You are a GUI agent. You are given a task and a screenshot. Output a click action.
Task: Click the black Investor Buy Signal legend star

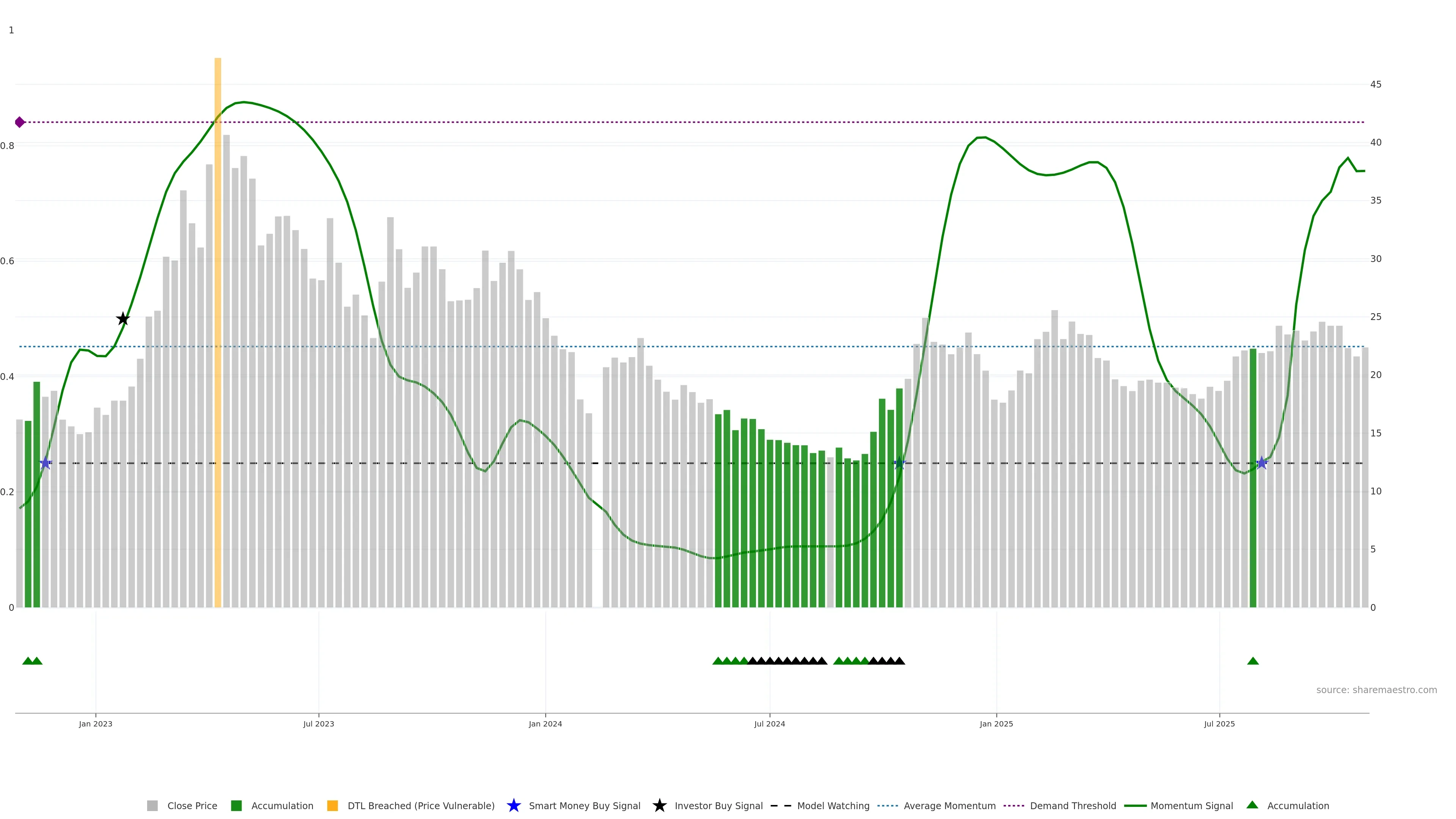659,805
